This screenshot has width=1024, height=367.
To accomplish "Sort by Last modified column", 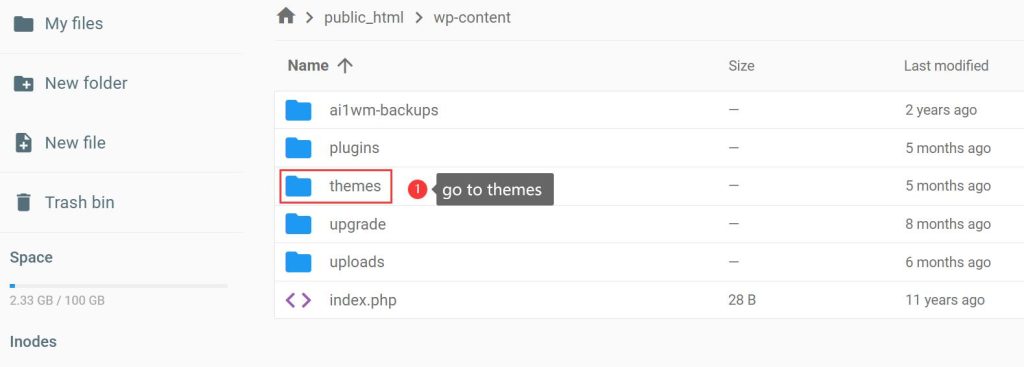I will coord(946,65).
